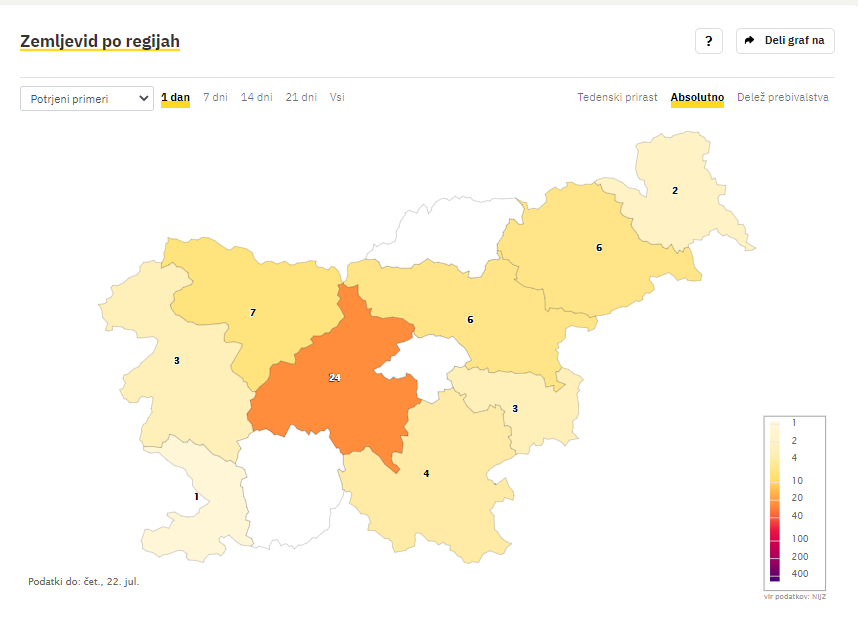The image size is (858, 625).
Task: Show Vsi all-time data
Action: point(337,97)
